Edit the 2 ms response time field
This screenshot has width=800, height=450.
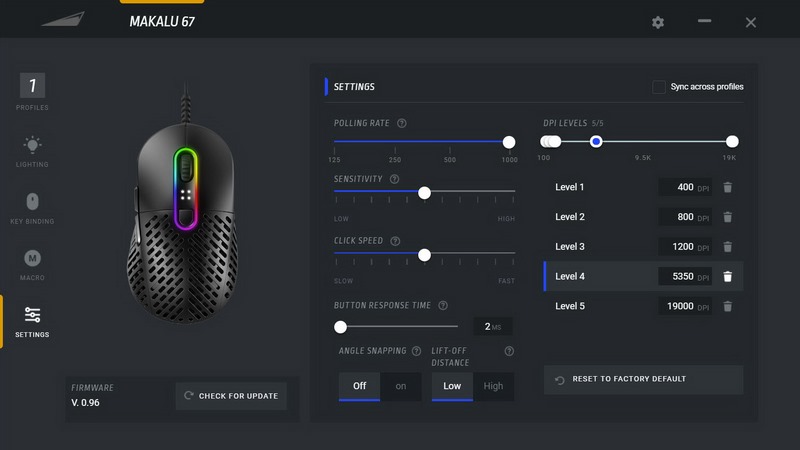coord(492,327)
